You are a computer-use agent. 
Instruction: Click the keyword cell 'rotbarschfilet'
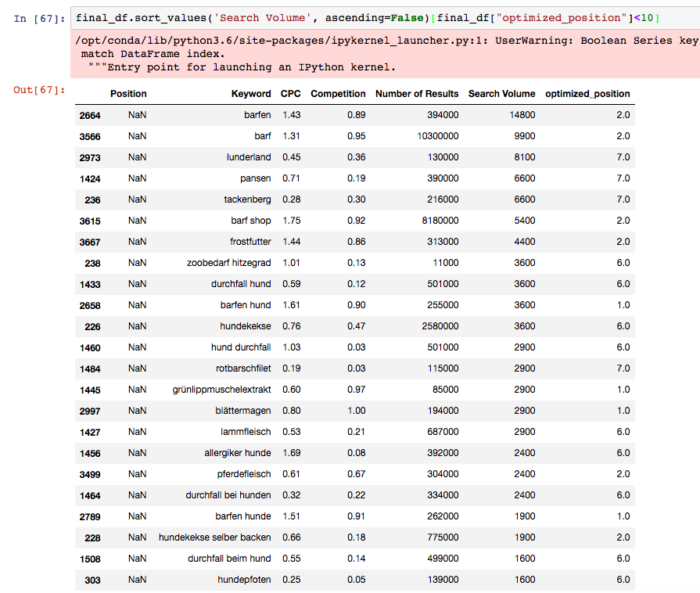243,368
